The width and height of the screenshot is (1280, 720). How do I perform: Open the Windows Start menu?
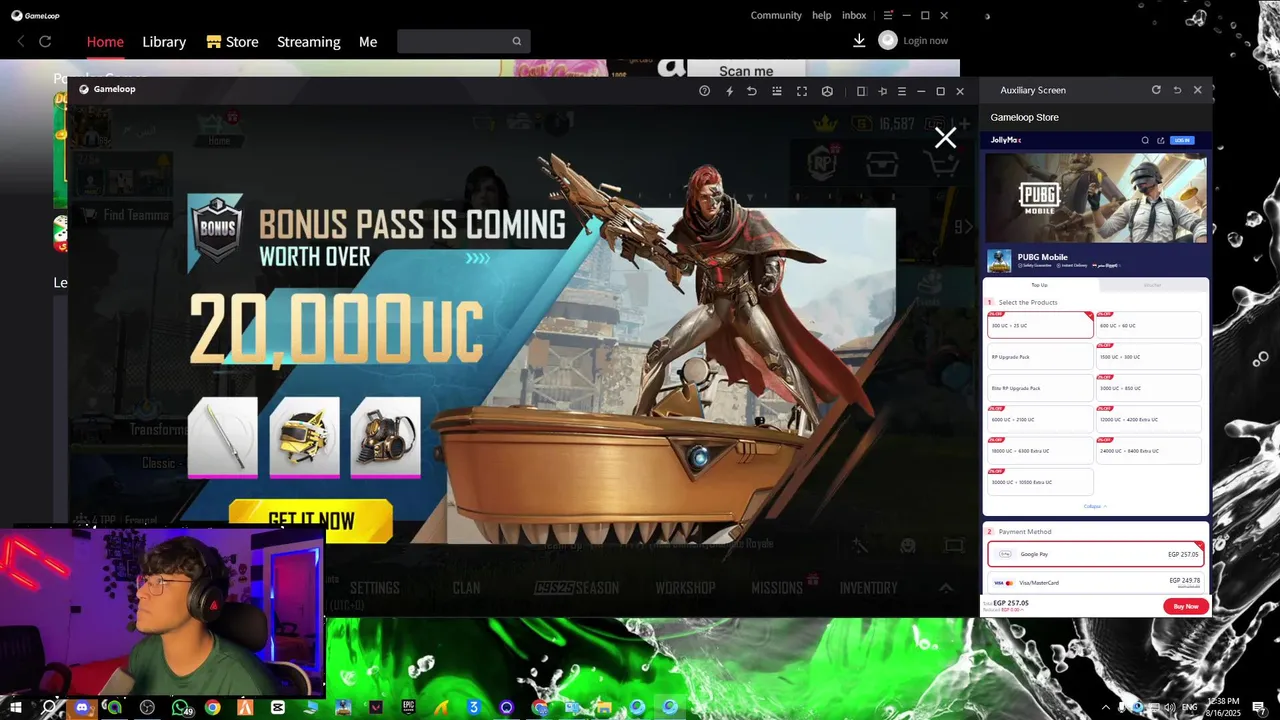click(x=16, y=707)
